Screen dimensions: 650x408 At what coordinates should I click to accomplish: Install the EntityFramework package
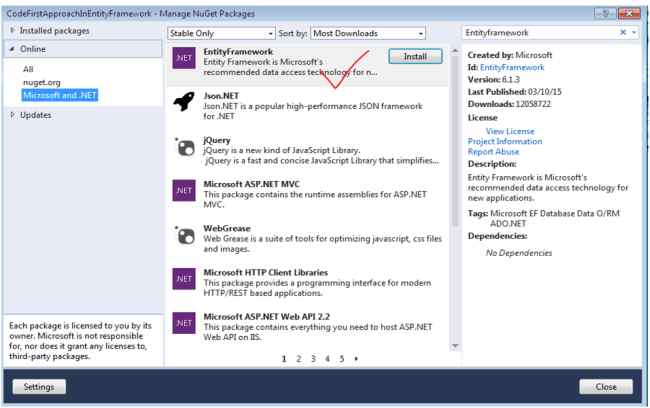point(415,56)
